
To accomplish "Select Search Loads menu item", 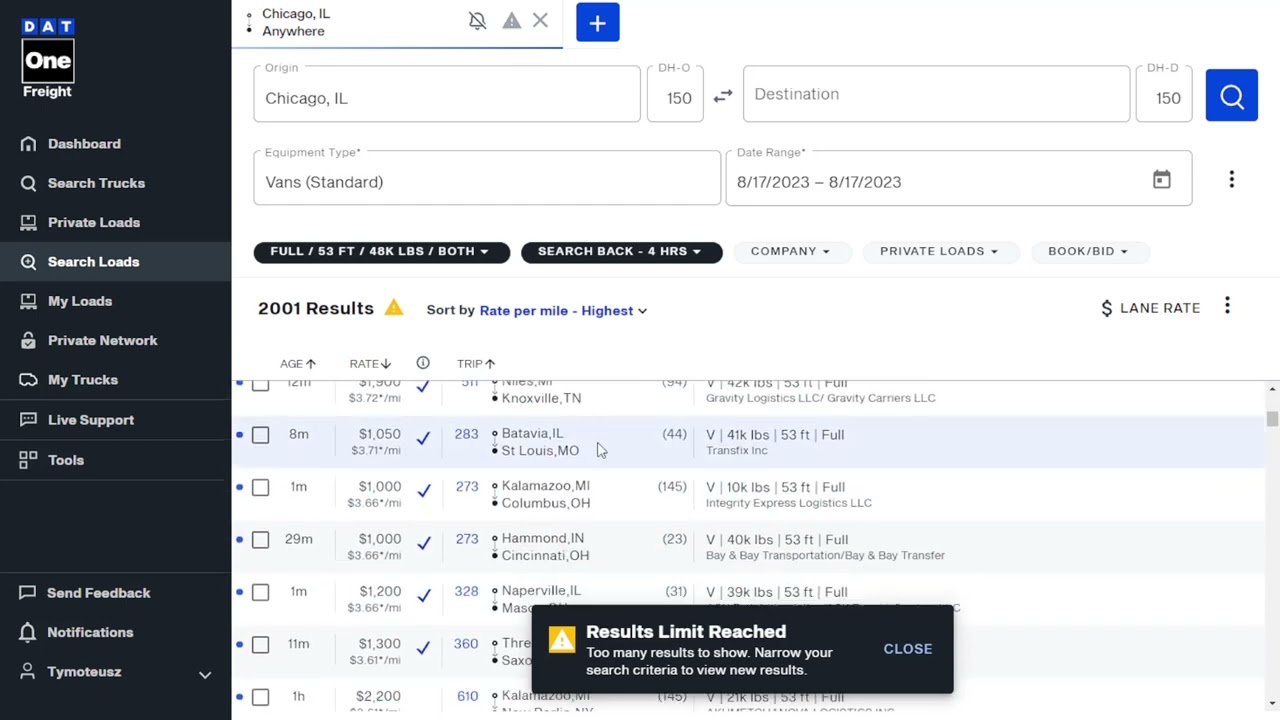I will click(x=116, y=262).
